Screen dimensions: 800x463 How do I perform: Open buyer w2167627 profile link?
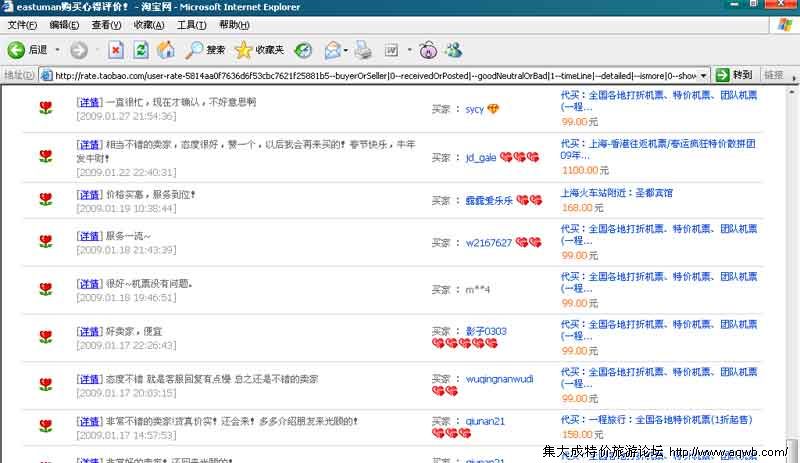(488, 242)
